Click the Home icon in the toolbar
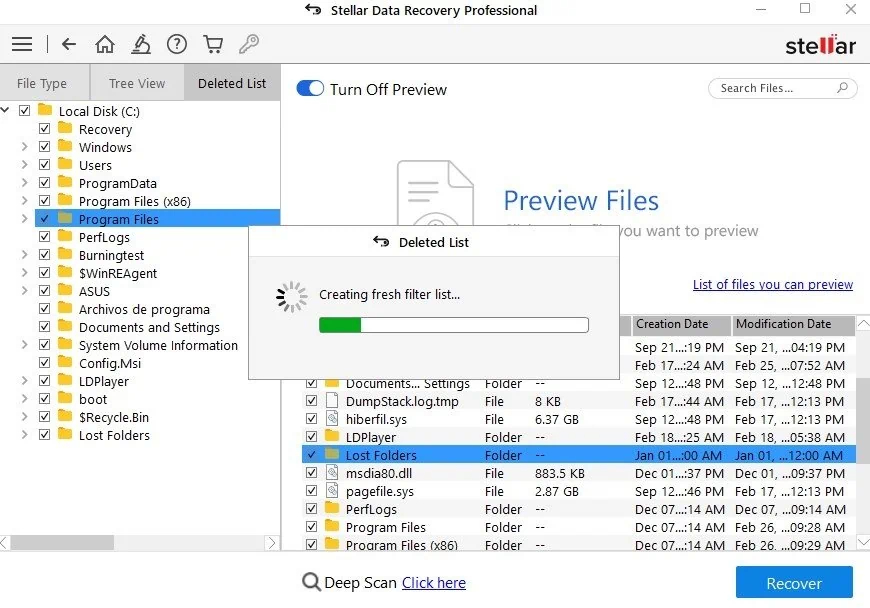Screen dimensions: 870x608 click(104, 44)
